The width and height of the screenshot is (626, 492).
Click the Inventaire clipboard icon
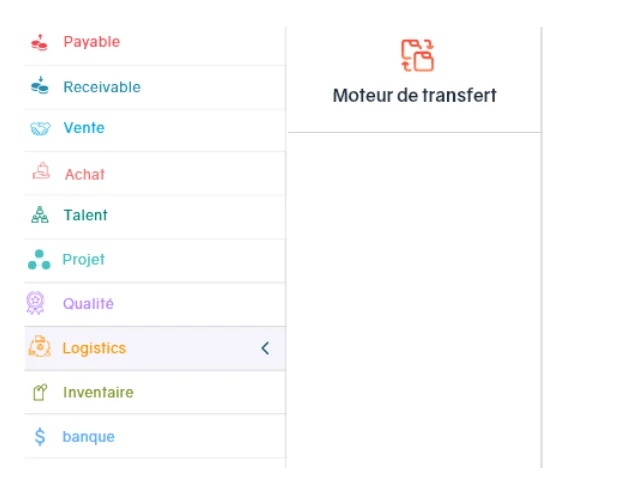[x=40, y=392]
